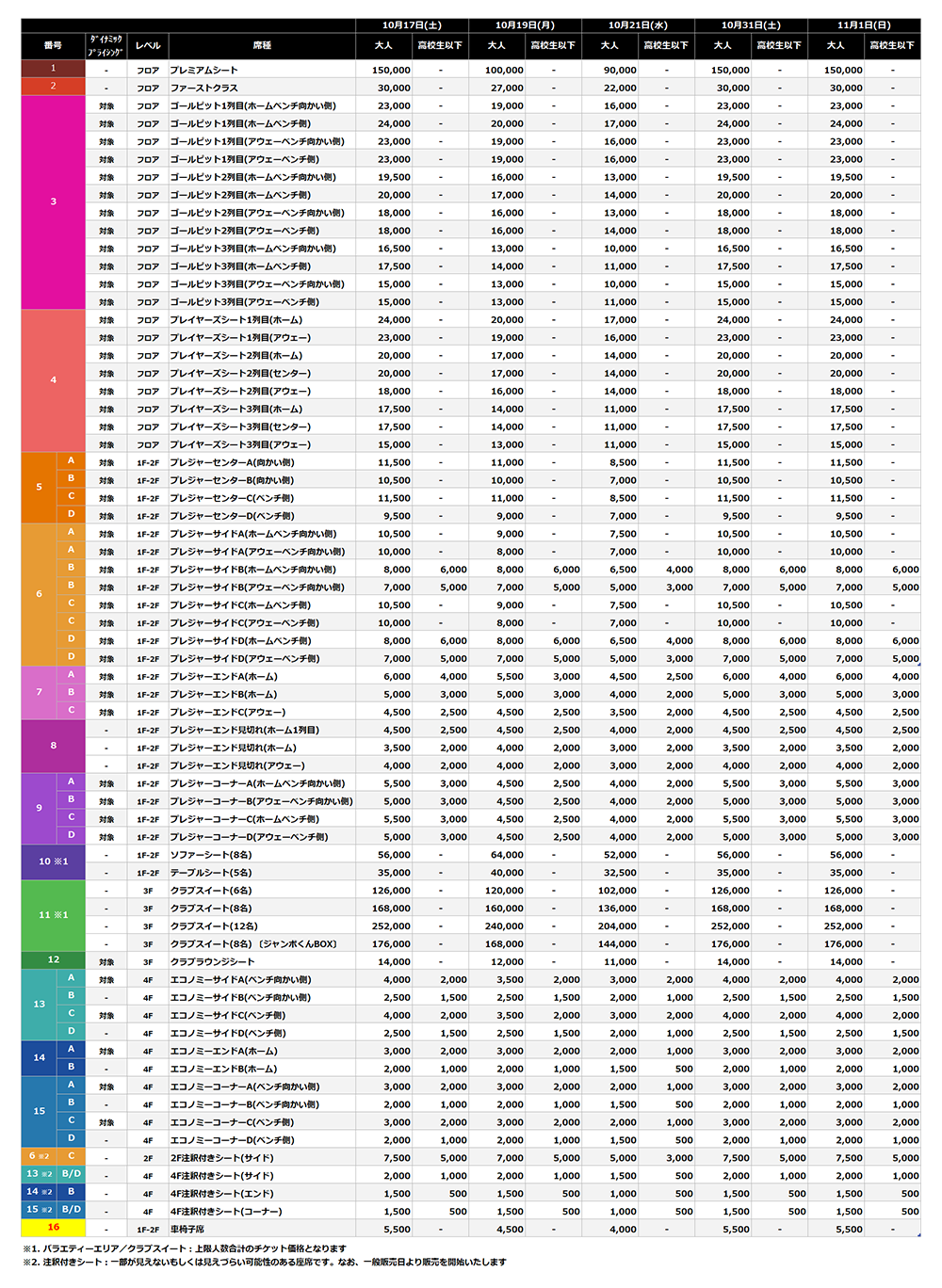942x1288 pixels.
Task: Click the 10月17日(土) date header
Action: click(x=412, y=25)
